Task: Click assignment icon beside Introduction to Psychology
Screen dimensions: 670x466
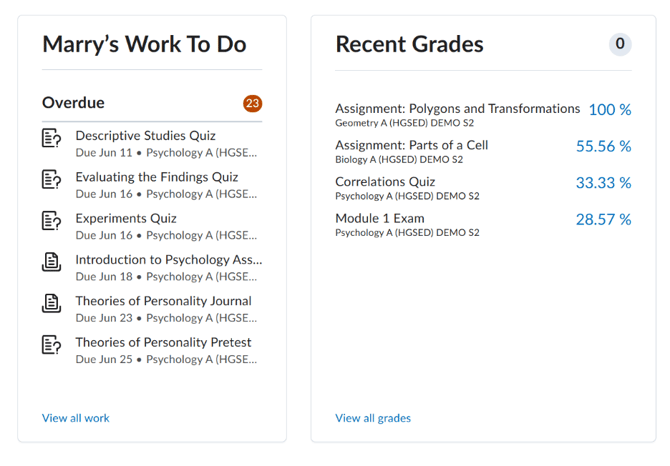Action: 51,262
